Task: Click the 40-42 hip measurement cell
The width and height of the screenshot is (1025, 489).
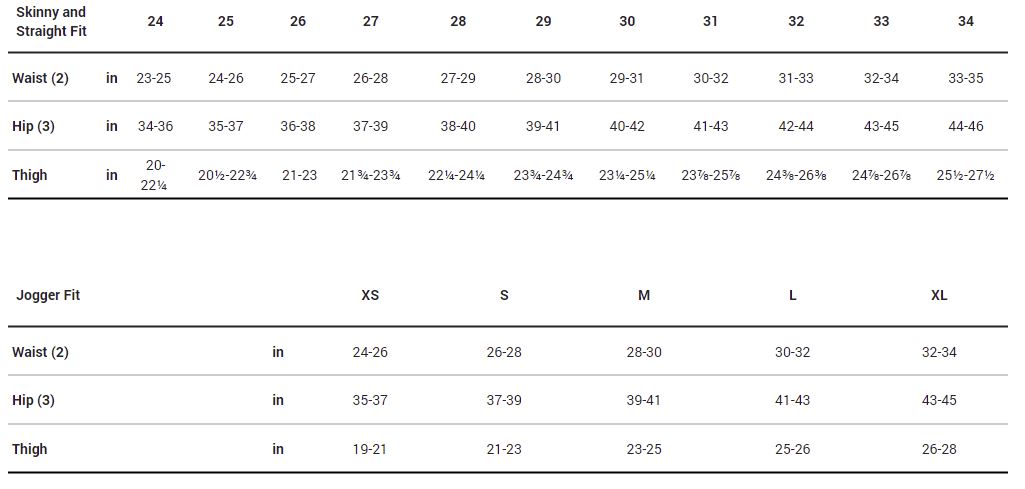Action: coord(627,127)
